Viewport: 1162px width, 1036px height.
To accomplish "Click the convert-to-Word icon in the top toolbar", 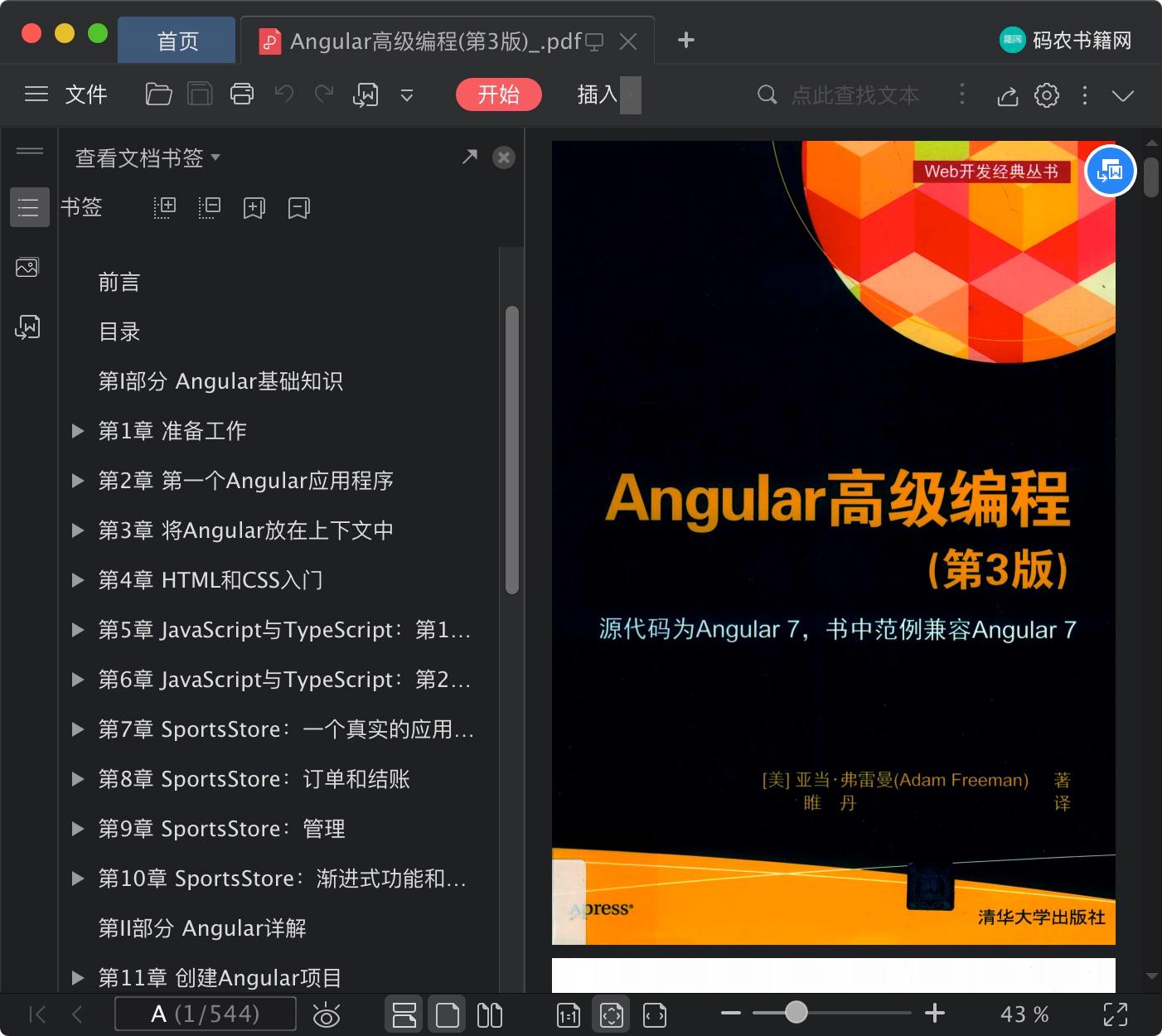I will pyautogui.click(x=366, y=95).
